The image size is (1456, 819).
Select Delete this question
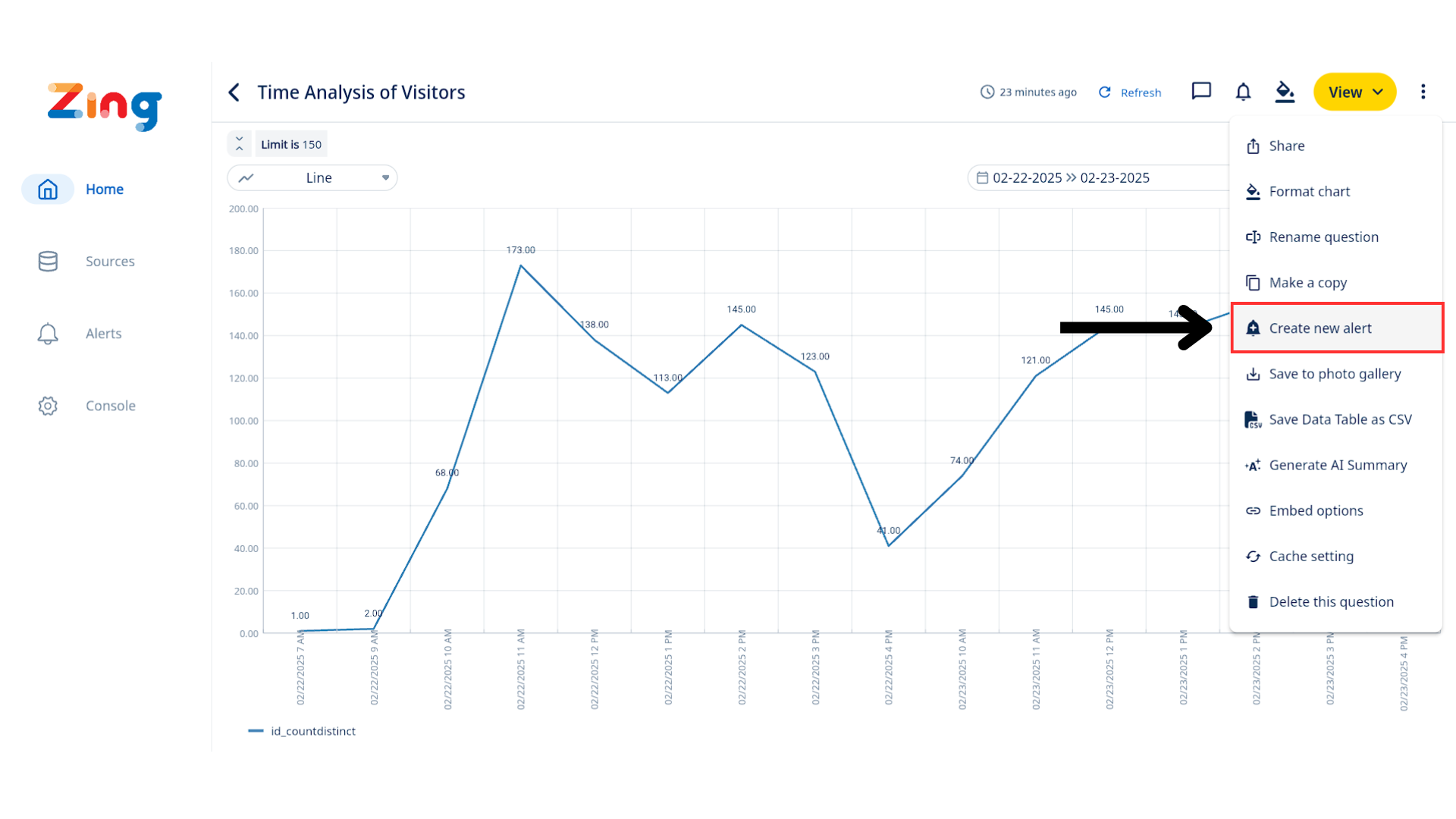[x=1331, y=601]
